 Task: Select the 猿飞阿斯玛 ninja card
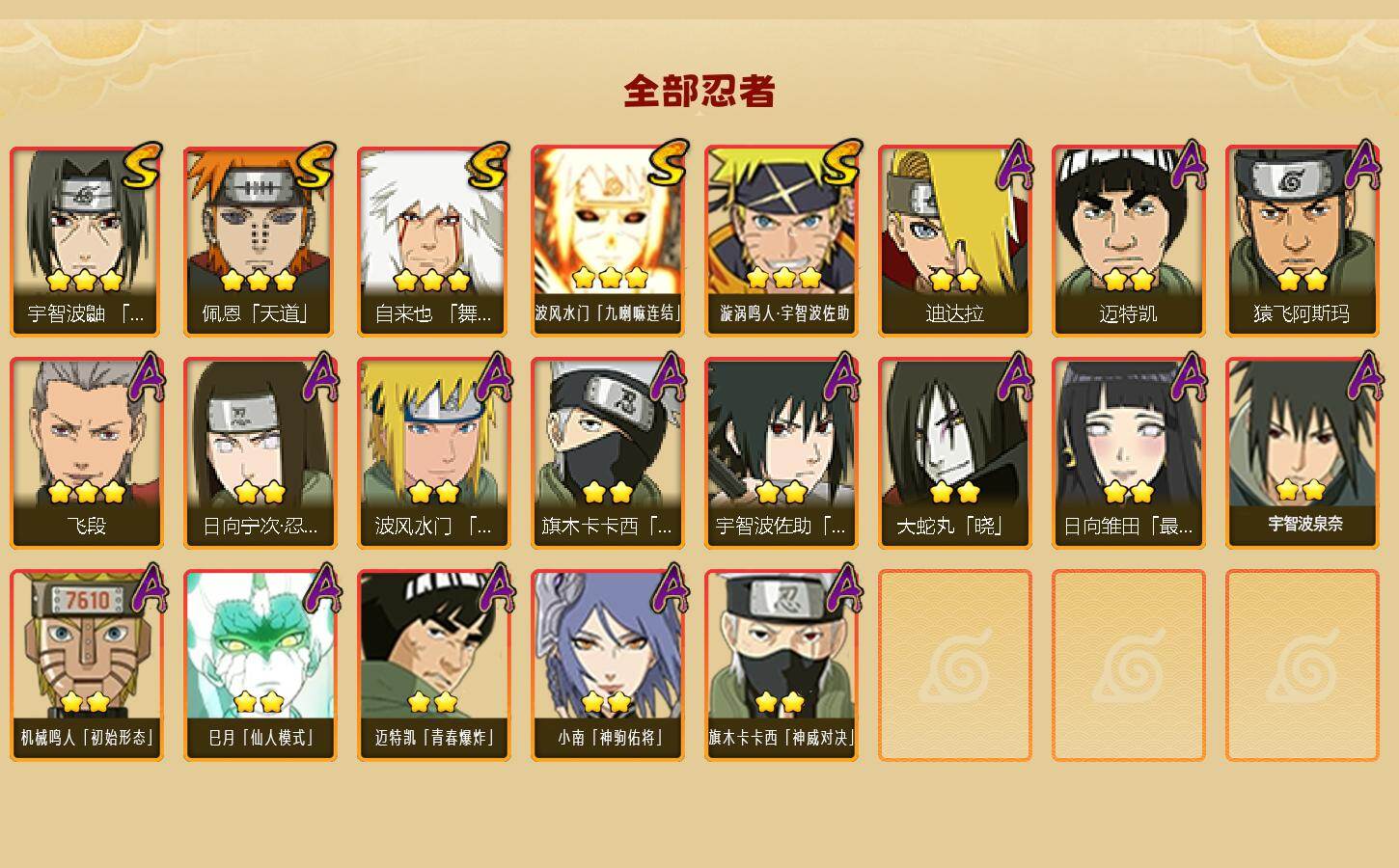pos(1302,241)
